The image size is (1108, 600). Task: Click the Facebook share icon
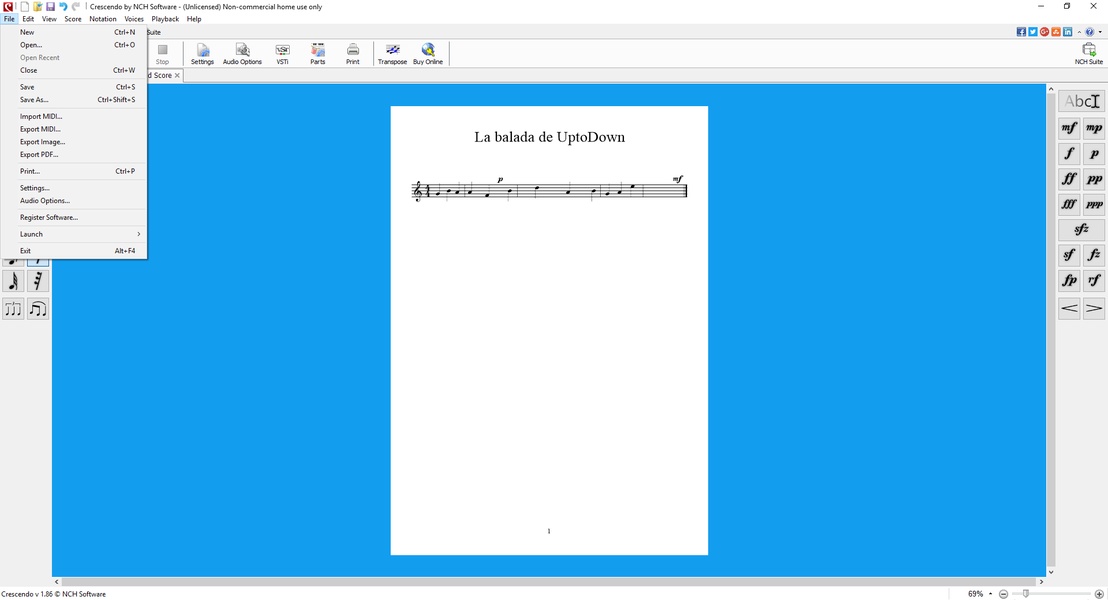(1021, 32)
